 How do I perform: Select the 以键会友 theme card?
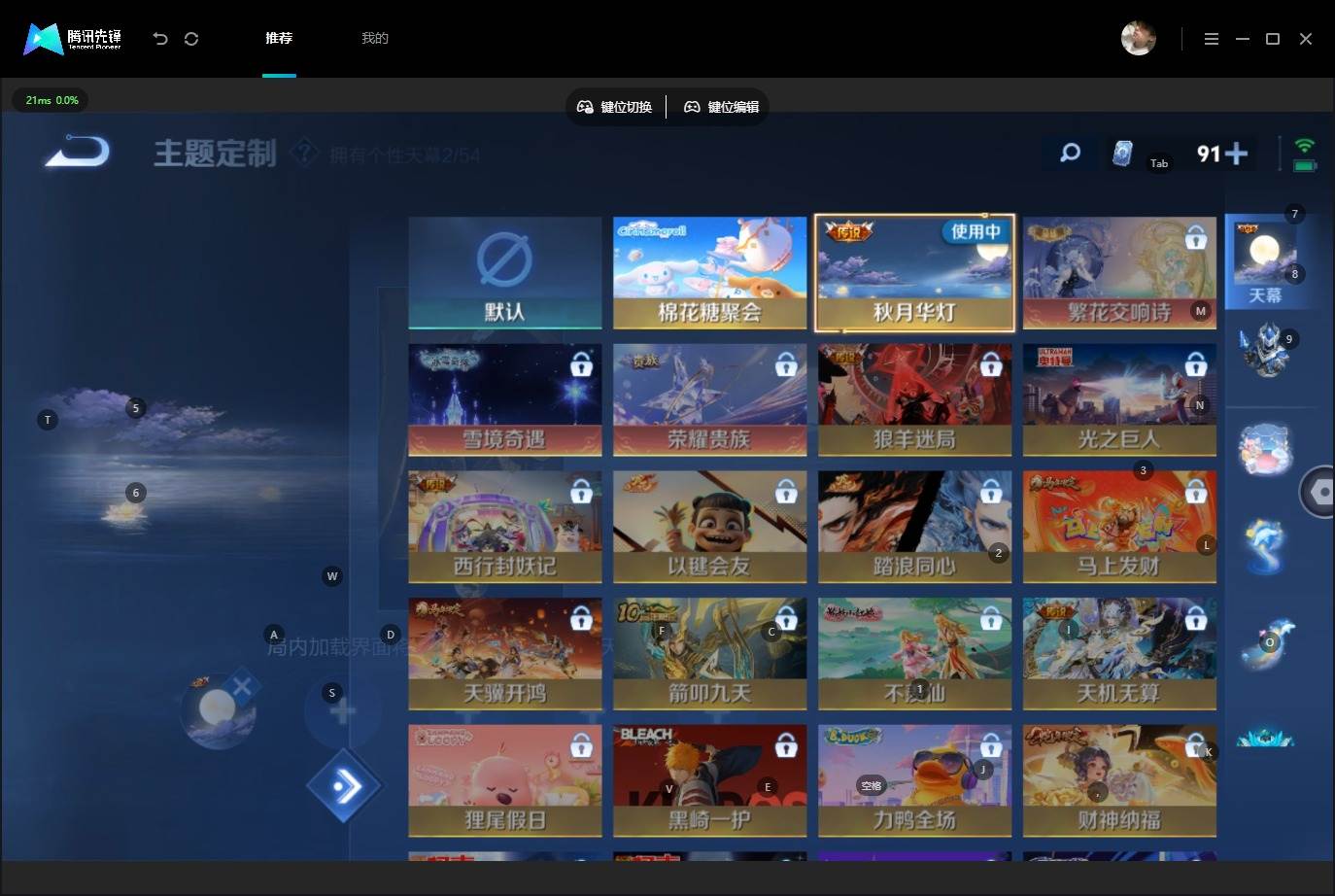point(710,527)
